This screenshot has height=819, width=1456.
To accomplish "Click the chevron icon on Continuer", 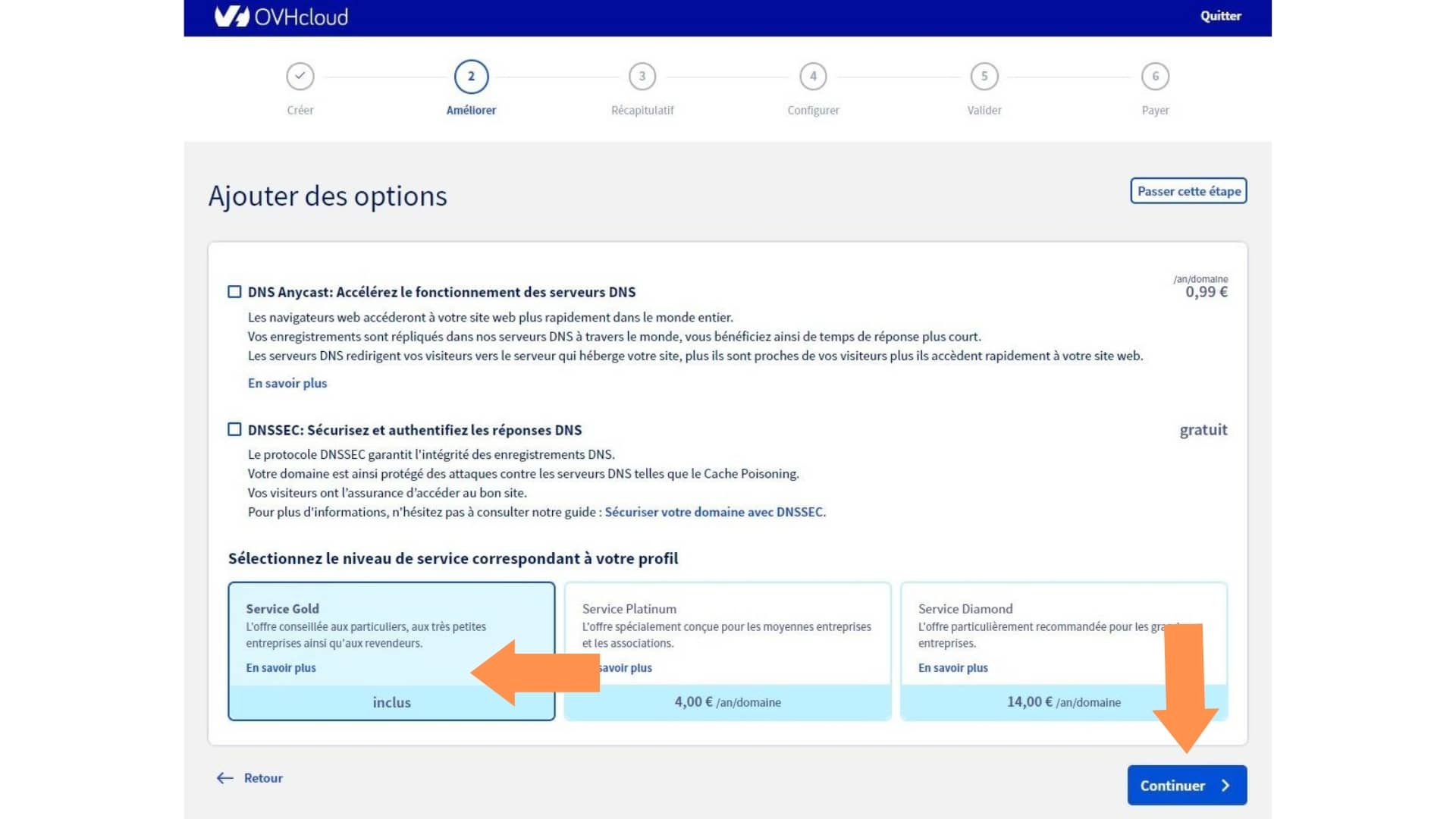I will pyautogui.click(x=1225, y=786).
